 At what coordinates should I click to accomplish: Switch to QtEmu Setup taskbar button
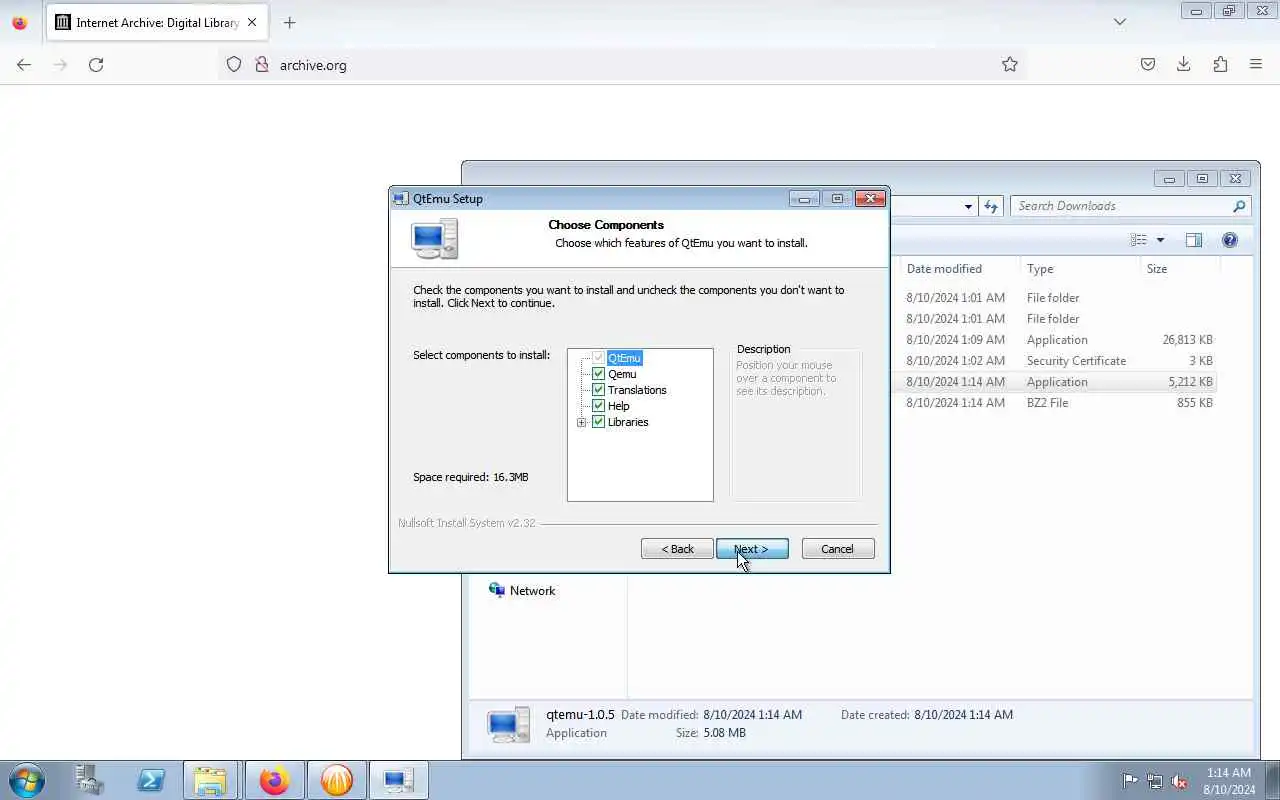pyautogui.click(x=399, y=780)
